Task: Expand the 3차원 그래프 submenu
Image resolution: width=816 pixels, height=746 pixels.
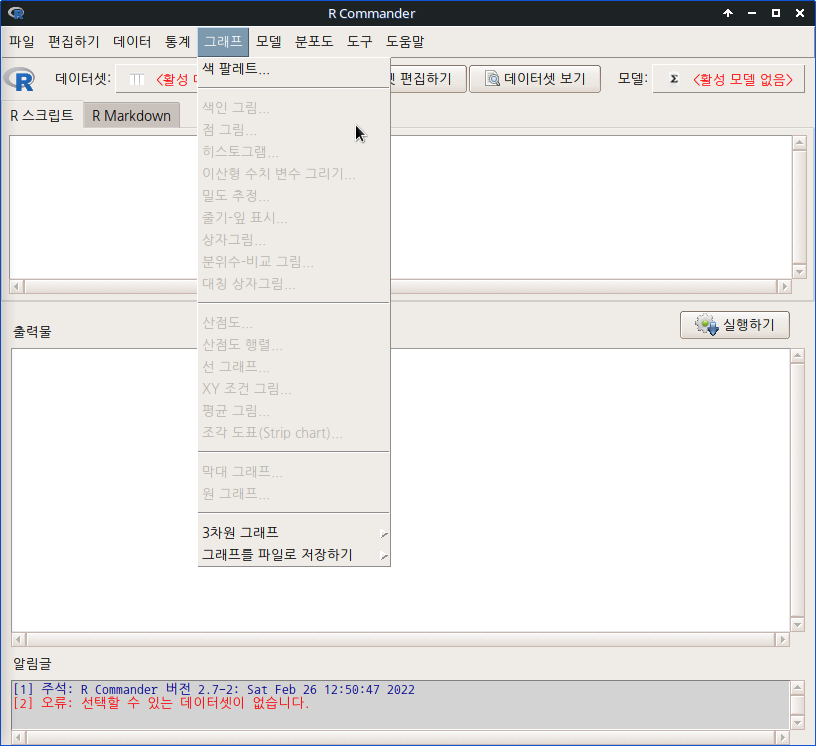Action: tap(294, 533)
